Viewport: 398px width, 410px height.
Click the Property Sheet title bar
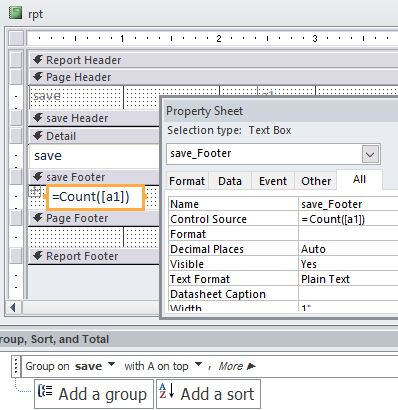click(x=280, y=111)
